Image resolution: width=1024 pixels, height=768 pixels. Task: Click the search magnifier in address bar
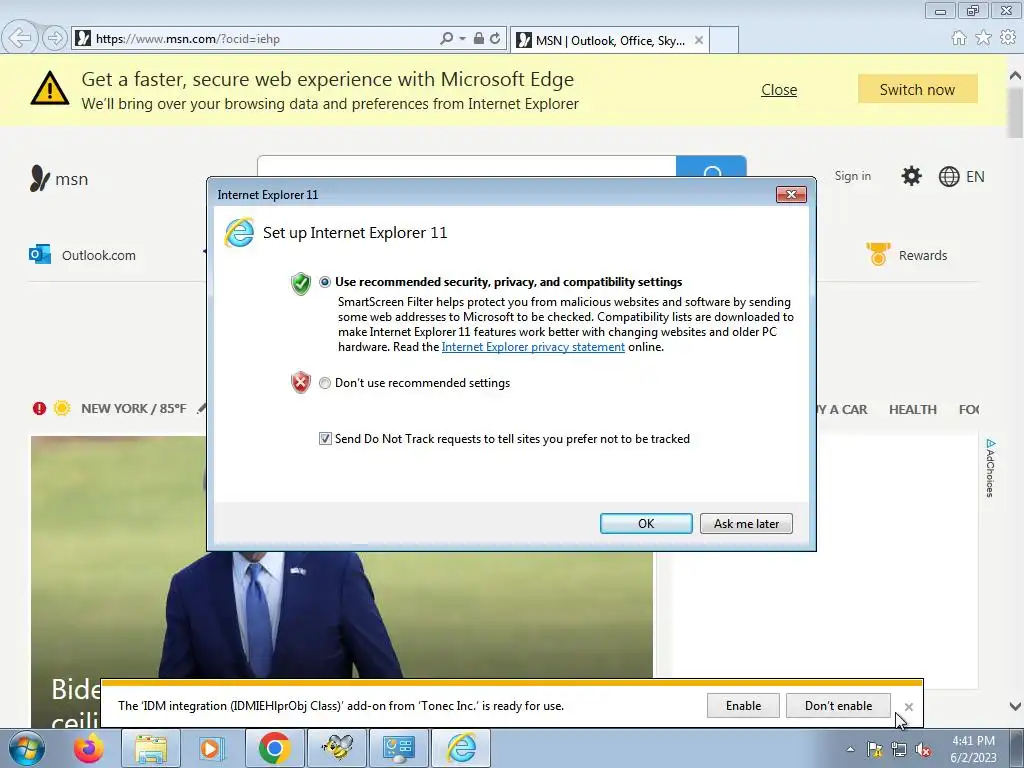tap(446, 39)
